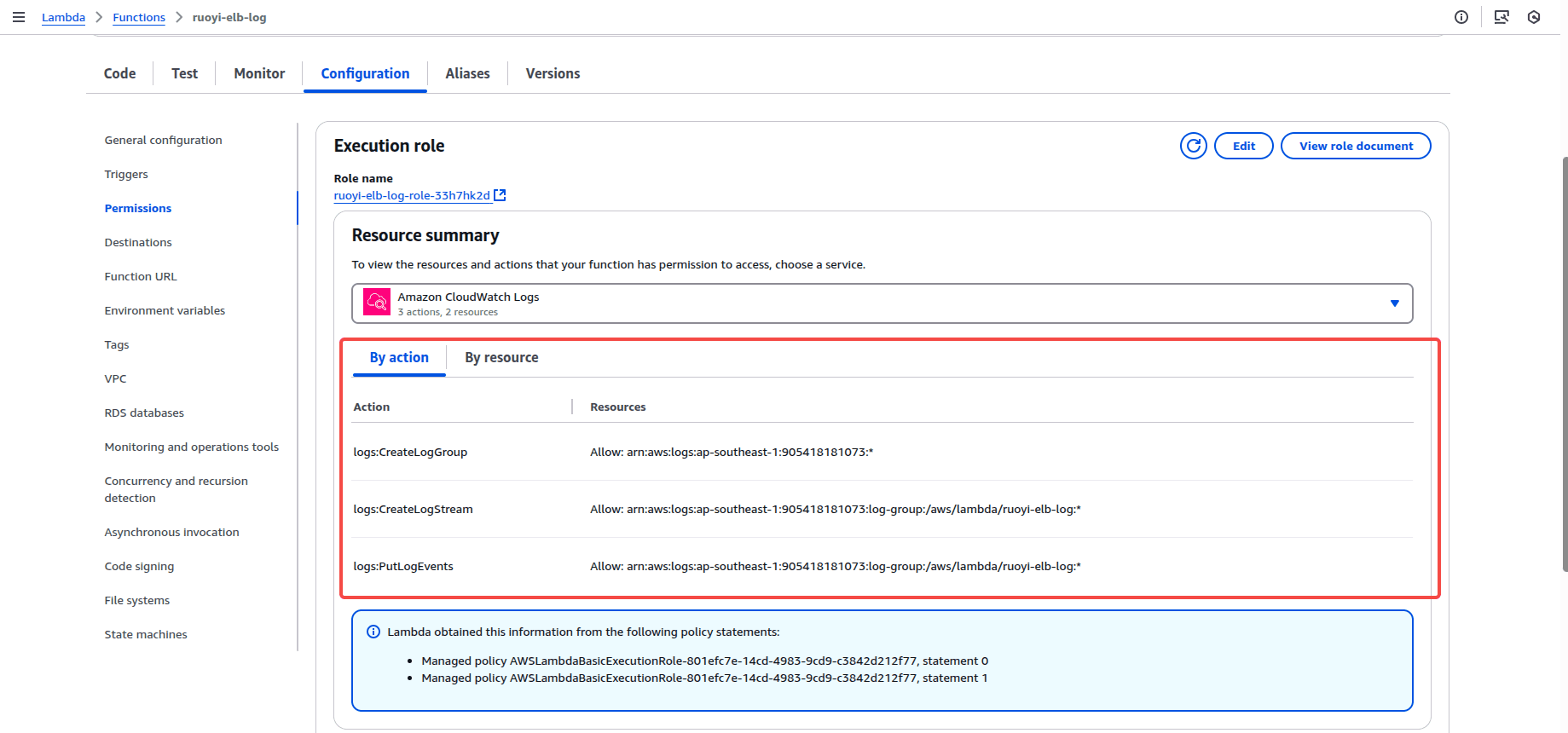Open the diagnostic tools icon with wrench
The image size is (1568, 733).
[x=1501, y=17]
